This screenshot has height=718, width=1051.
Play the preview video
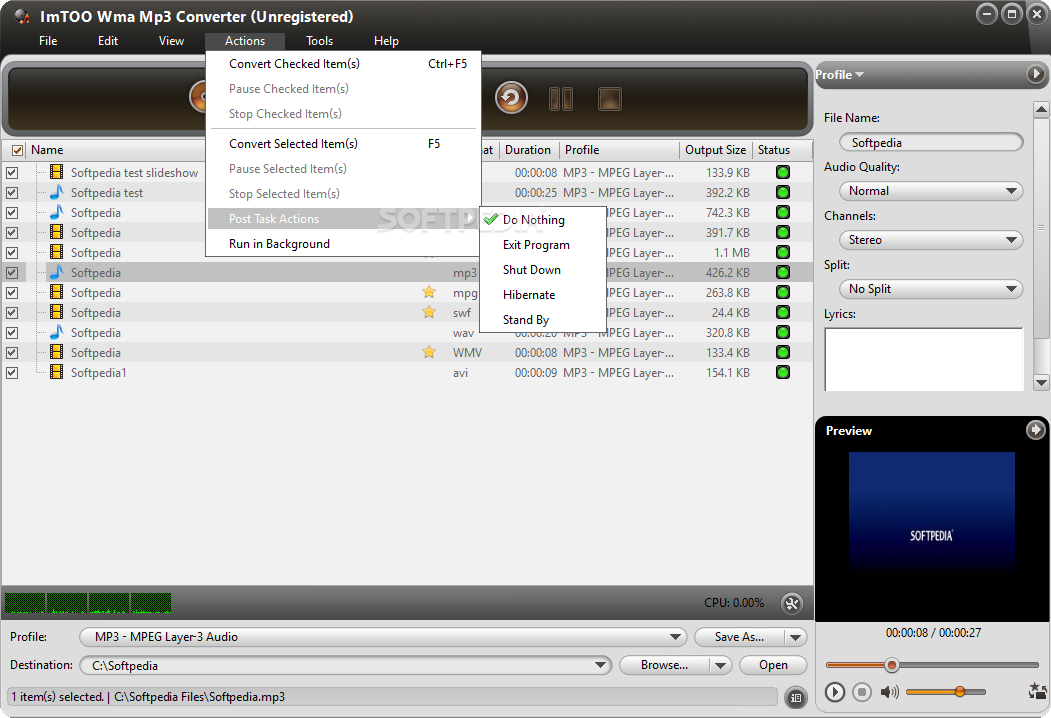834,691
